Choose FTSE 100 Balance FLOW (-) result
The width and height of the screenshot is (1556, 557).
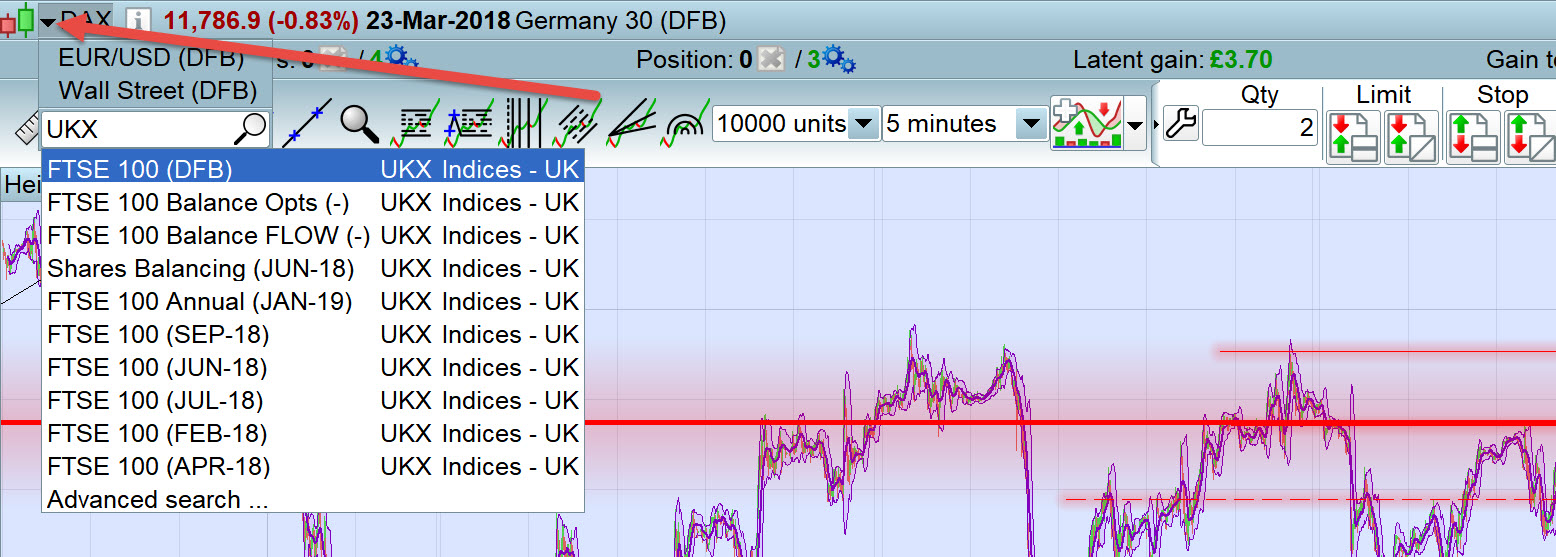pyautogui.click(x=313, y=236)
